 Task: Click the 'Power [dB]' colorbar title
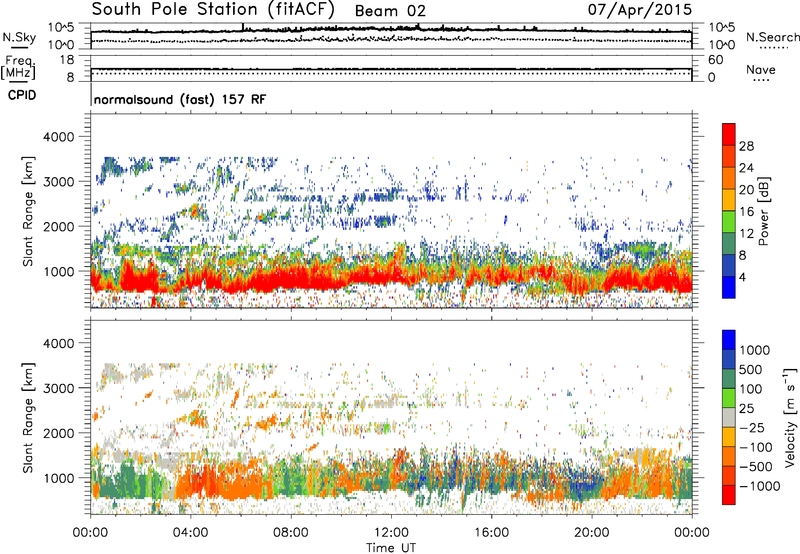pos(763,211)
